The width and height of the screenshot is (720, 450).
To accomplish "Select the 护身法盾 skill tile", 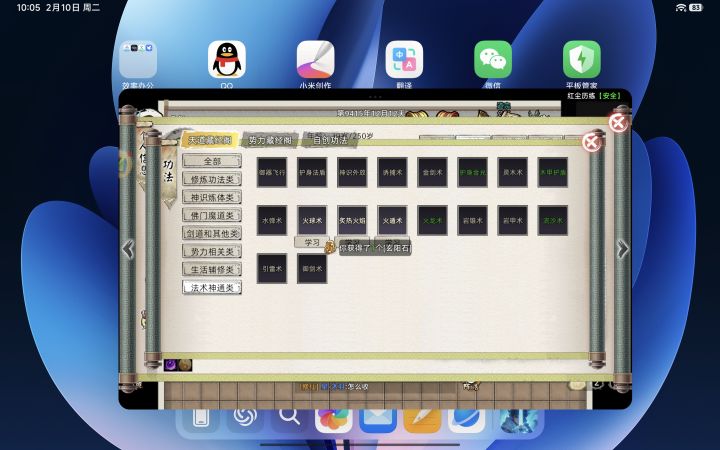I will [312, 172].
